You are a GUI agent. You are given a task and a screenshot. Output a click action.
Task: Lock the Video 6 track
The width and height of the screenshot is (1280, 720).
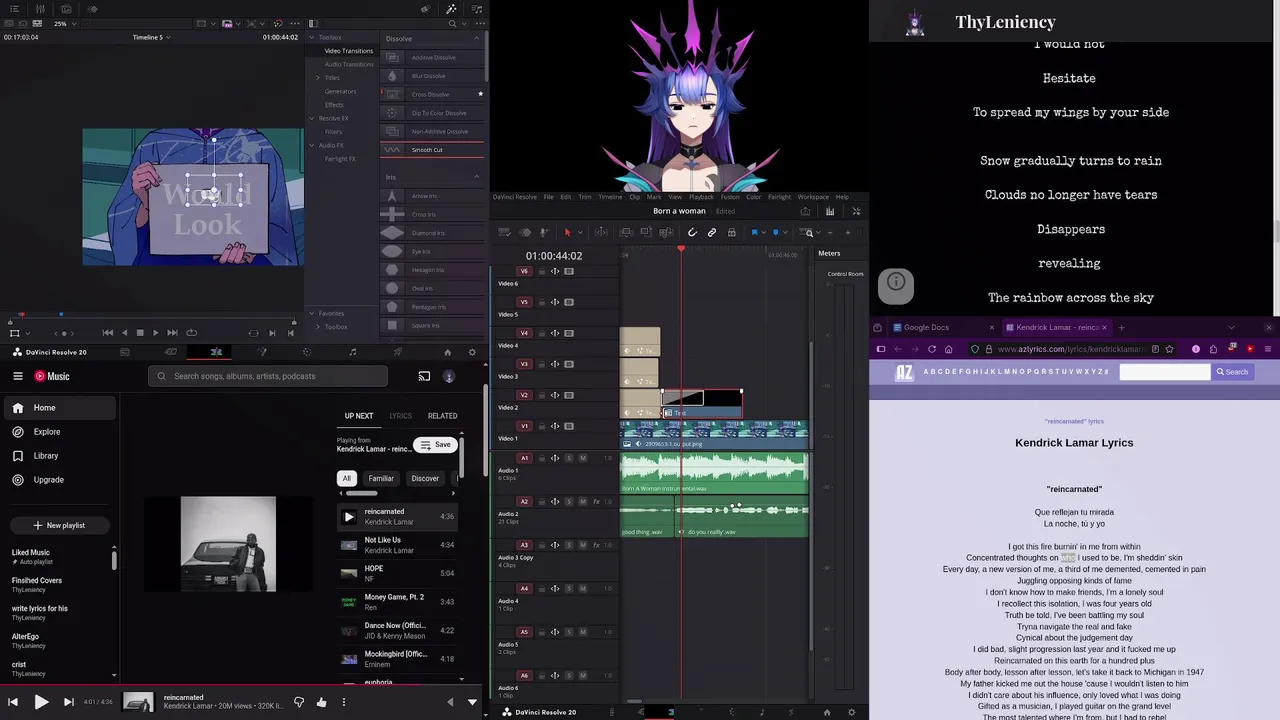[x=542, y=271]
